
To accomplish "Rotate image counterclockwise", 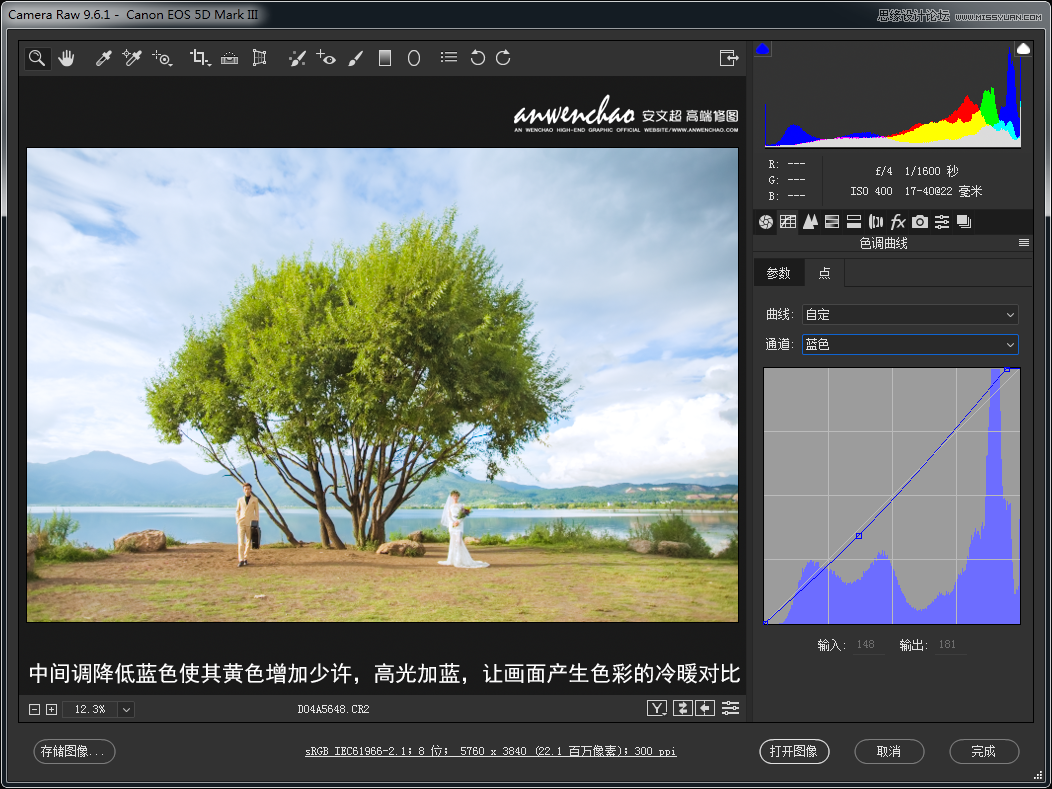I will 477,58.
